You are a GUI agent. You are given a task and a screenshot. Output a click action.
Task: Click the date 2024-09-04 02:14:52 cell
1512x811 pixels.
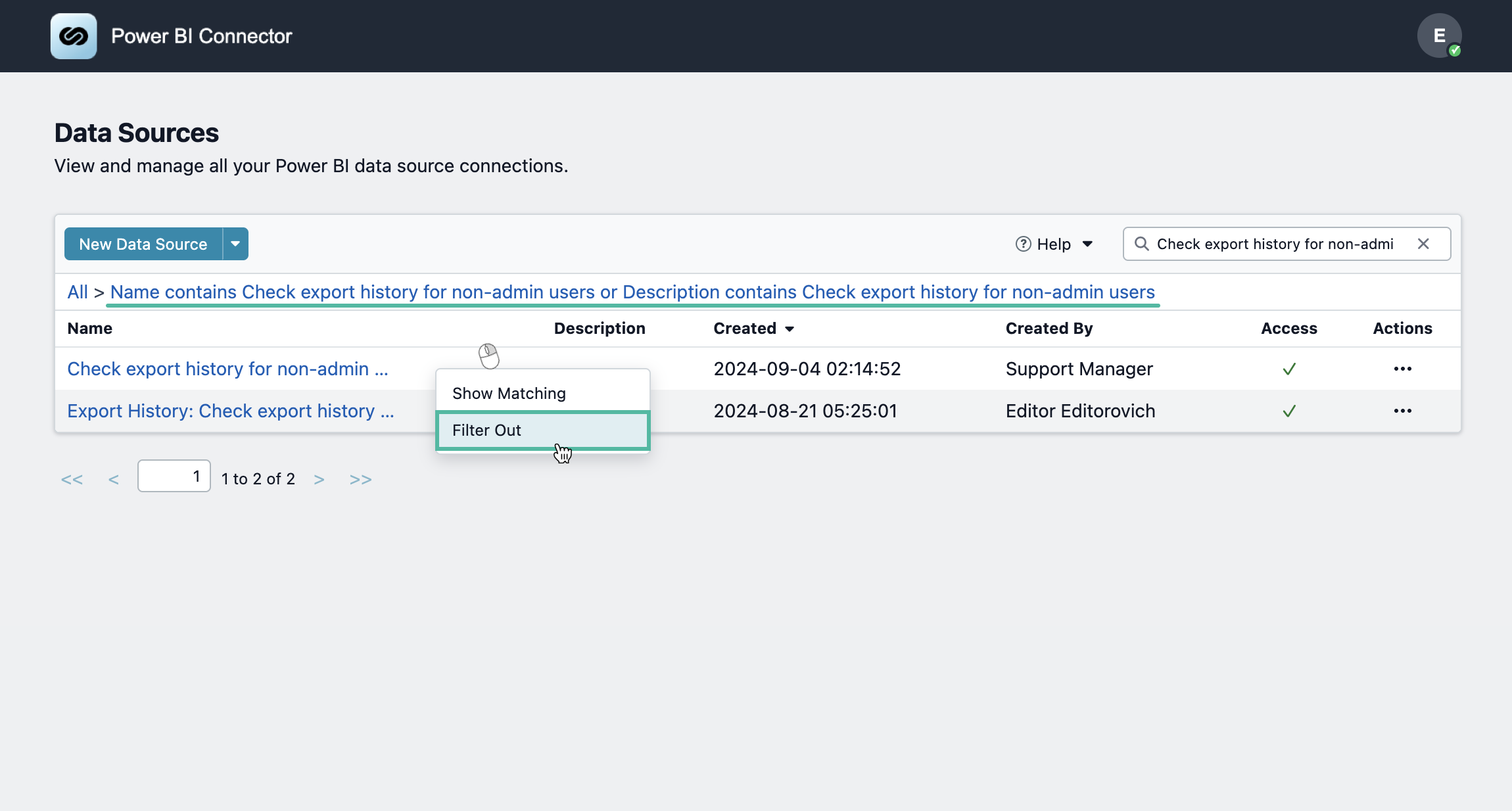pyautogui.click(x=807, y=369)
